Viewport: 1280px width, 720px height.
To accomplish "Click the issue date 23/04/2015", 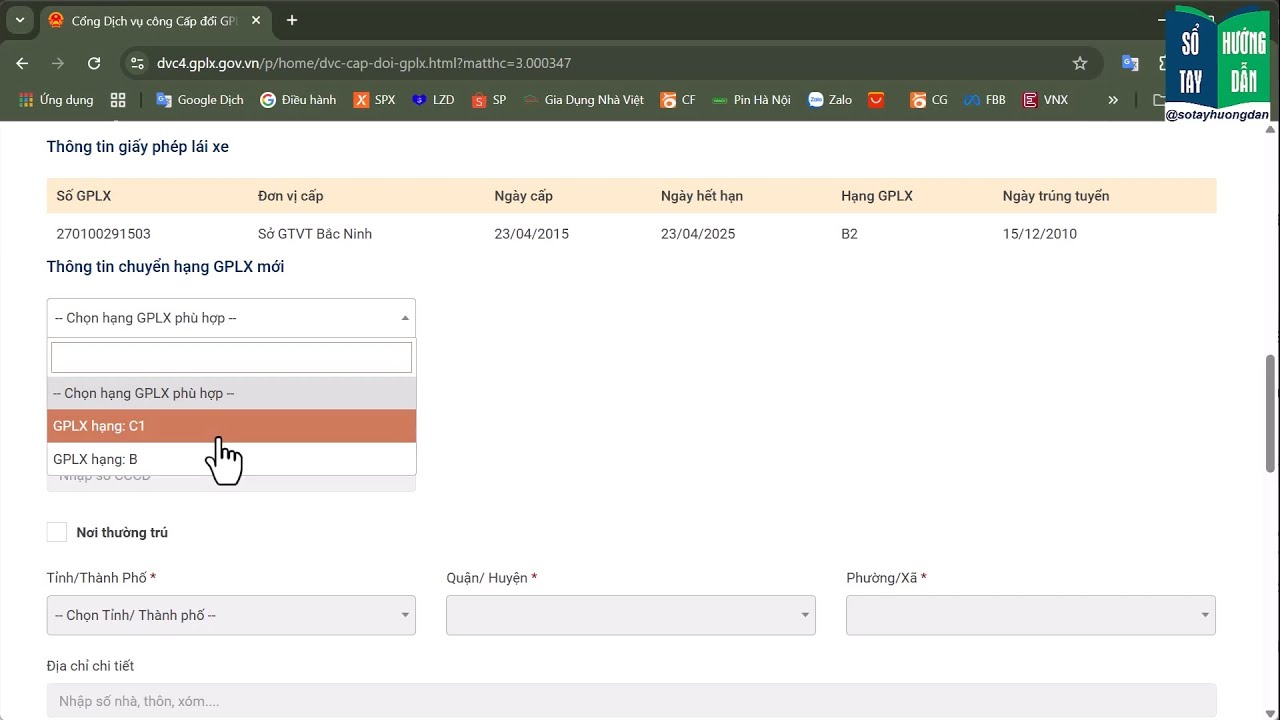I will click(x=531, y=234).
